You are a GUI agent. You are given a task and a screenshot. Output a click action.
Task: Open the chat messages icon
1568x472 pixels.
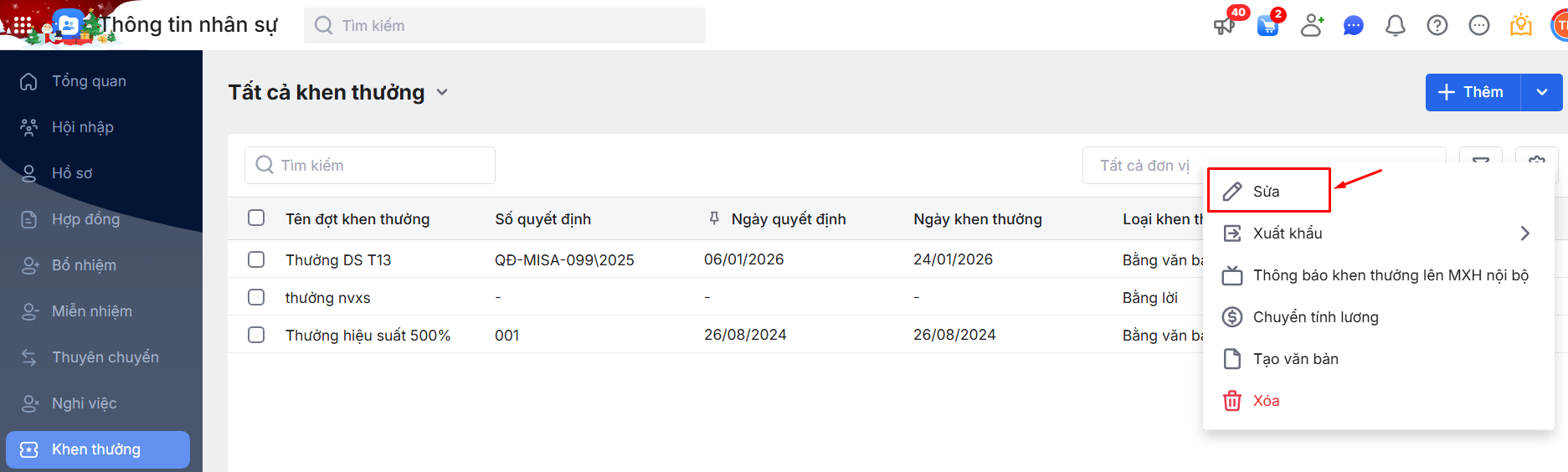coord(1353,26)
